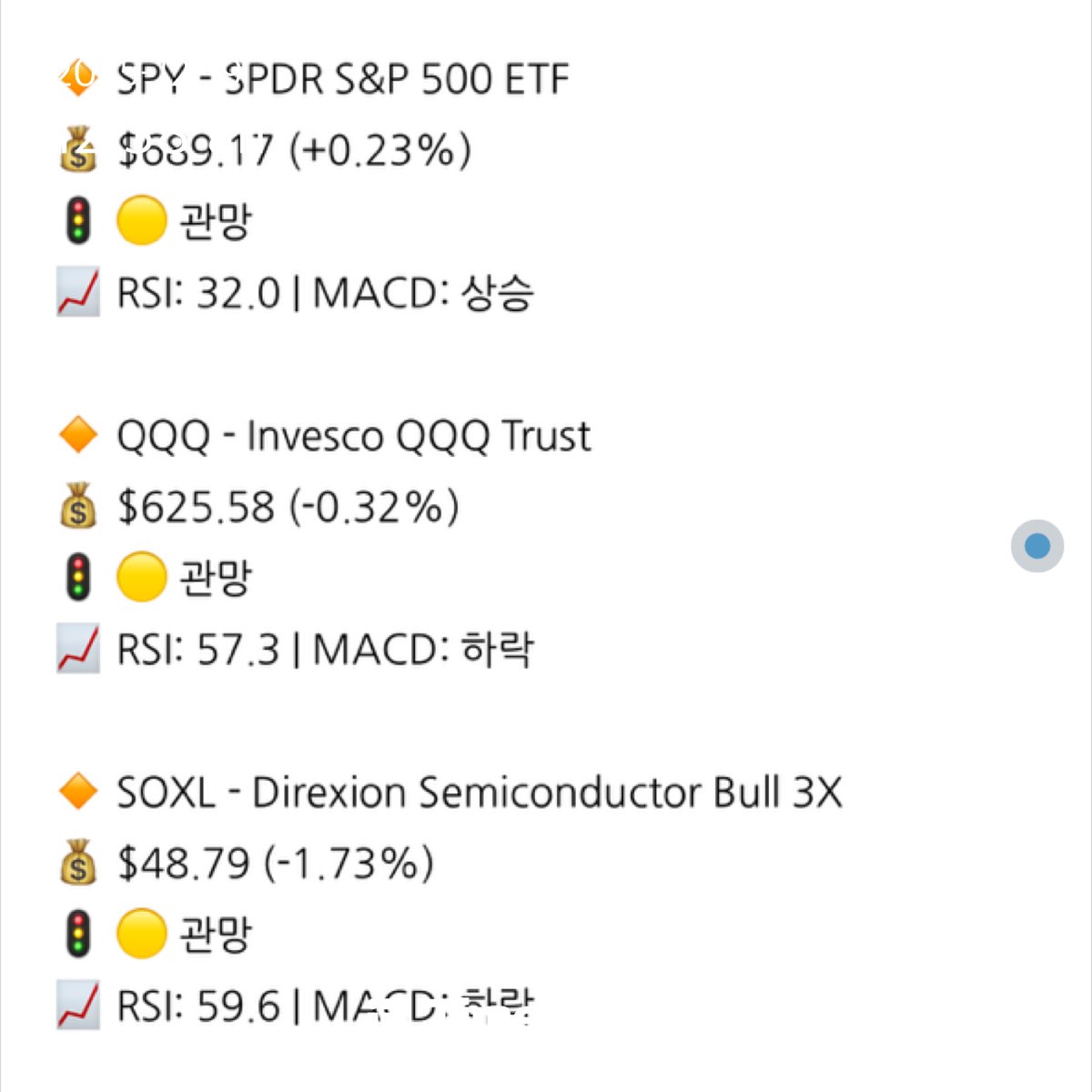The height and width of the screenshot is (1092, 1092).
Task: Click the traffic light icon under SPY price
Action: point(79,221)
